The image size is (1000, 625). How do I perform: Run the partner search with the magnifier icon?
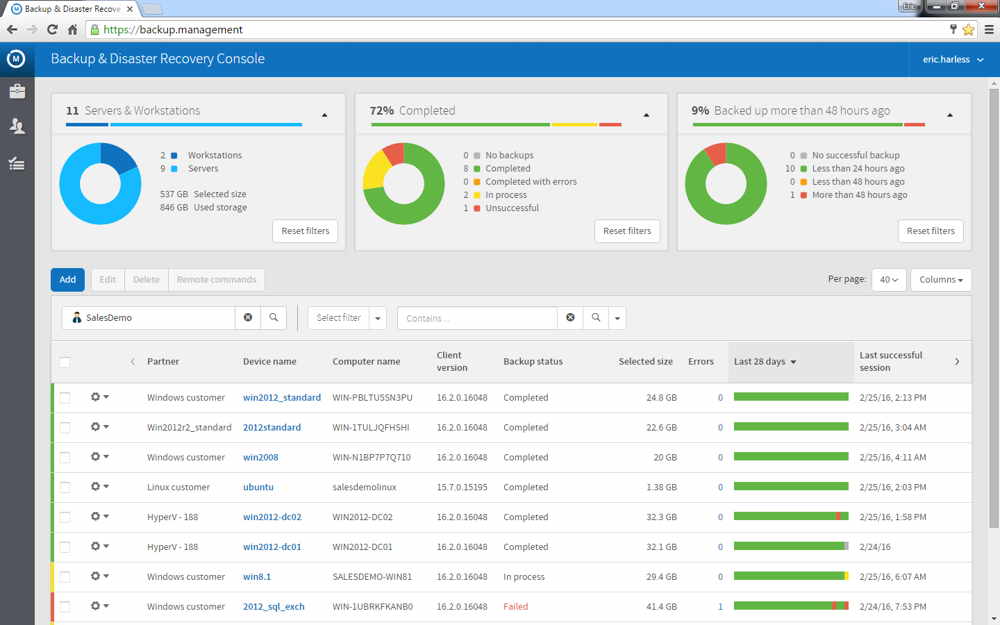(273, 317)
